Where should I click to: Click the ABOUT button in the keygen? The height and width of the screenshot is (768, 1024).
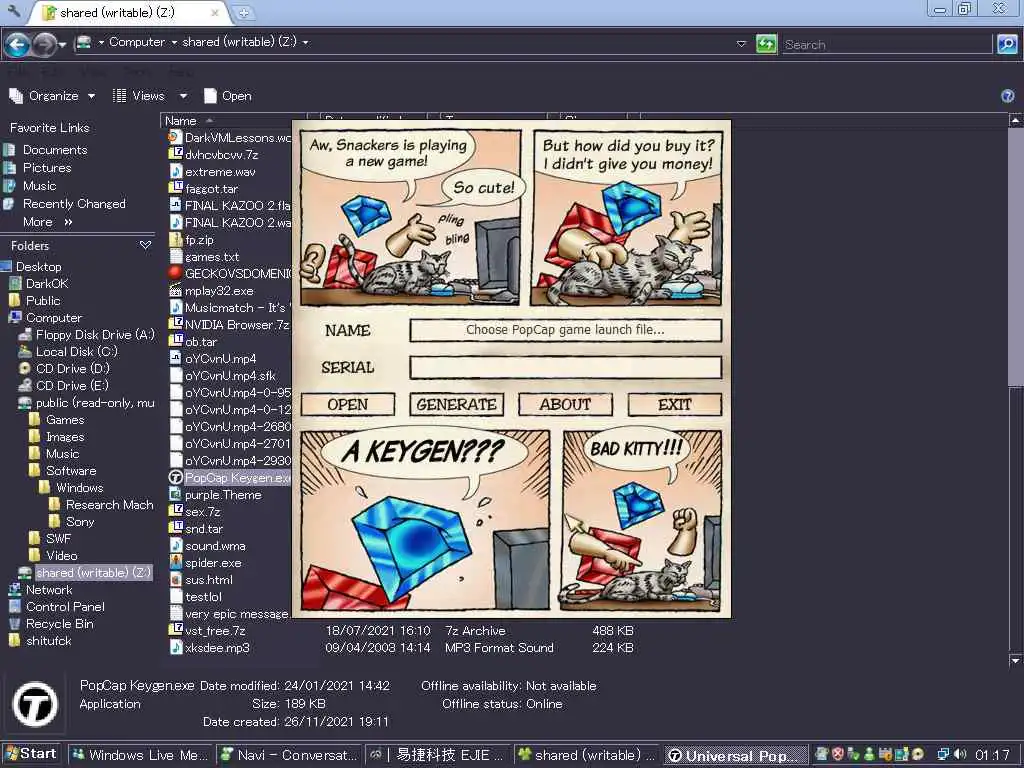(566, 404)
